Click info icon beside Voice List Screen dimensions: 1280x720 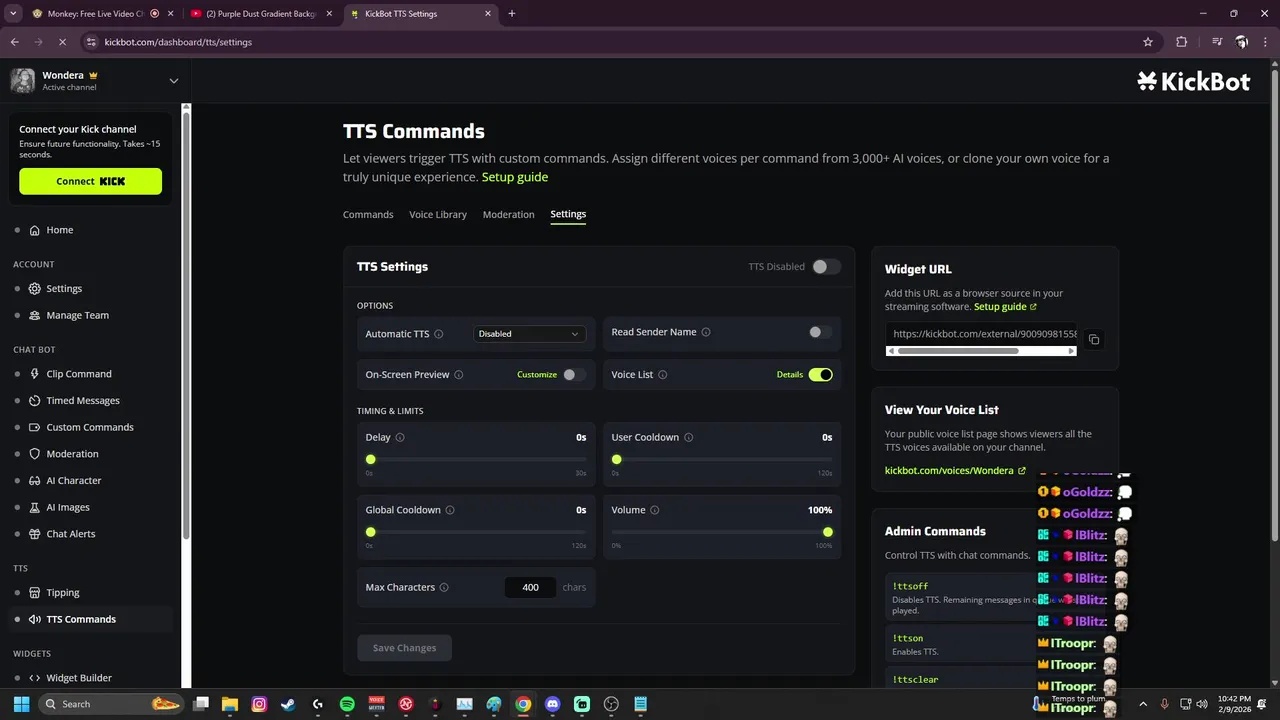[x=663, y=375]
